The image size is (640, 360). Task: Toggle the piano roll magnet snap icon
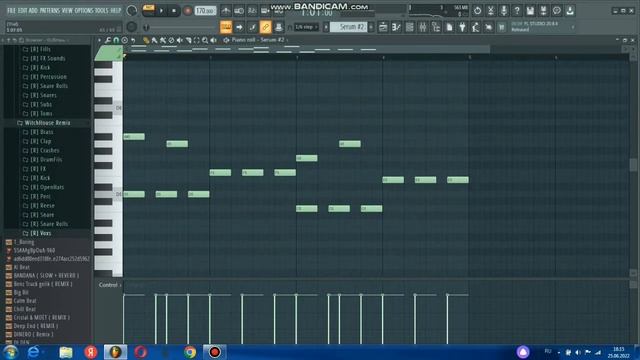(x=116, y=40)
